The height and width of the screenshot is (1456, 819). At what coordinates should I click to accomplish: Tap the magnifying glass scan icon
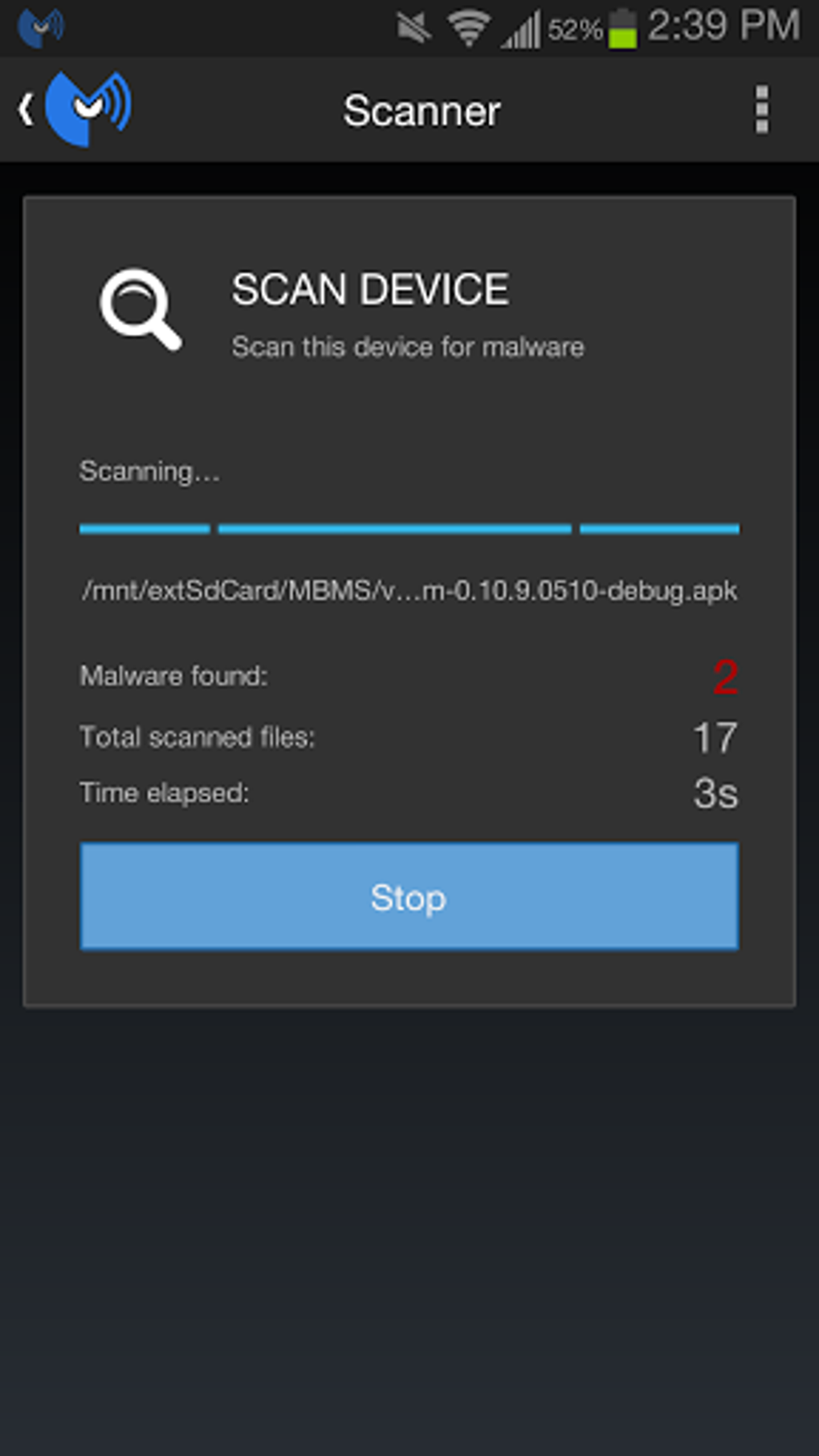tap(141, 308)
